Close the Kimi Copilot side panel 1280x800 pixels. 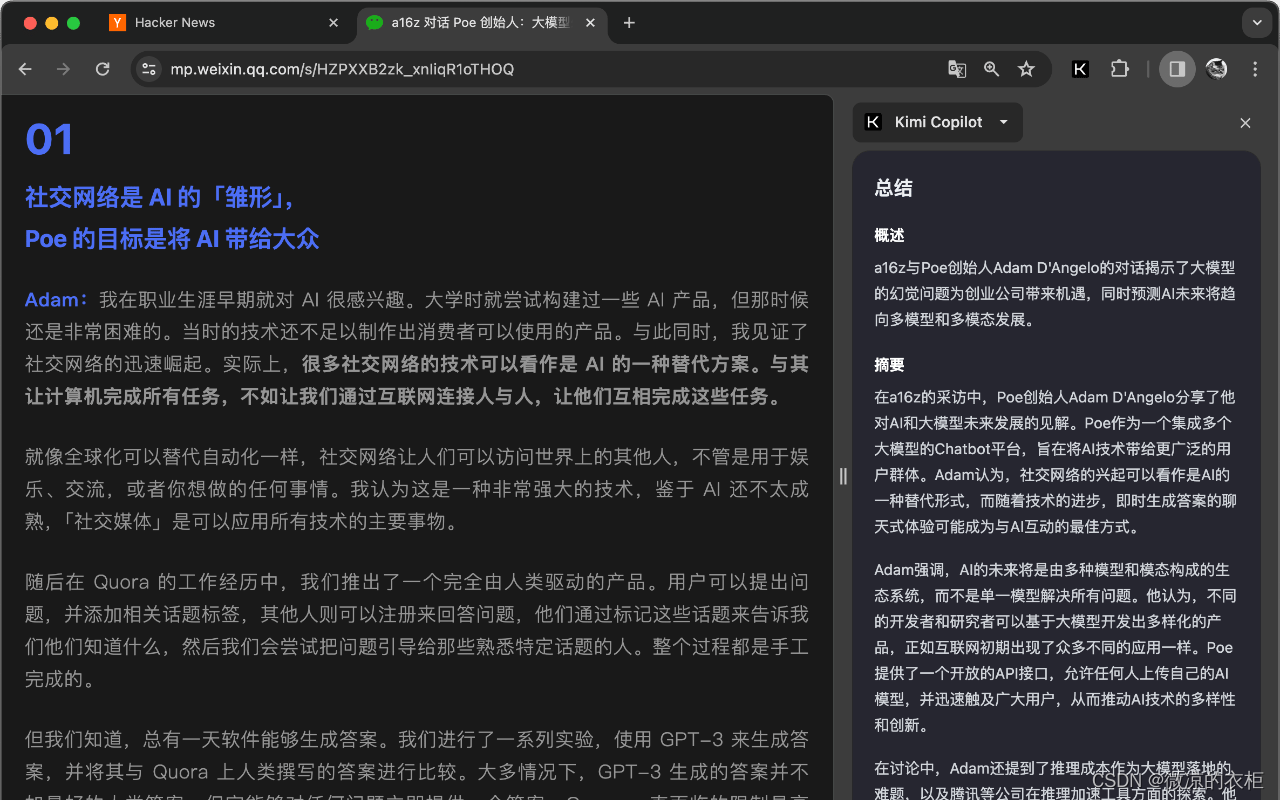coord(1245,123)
